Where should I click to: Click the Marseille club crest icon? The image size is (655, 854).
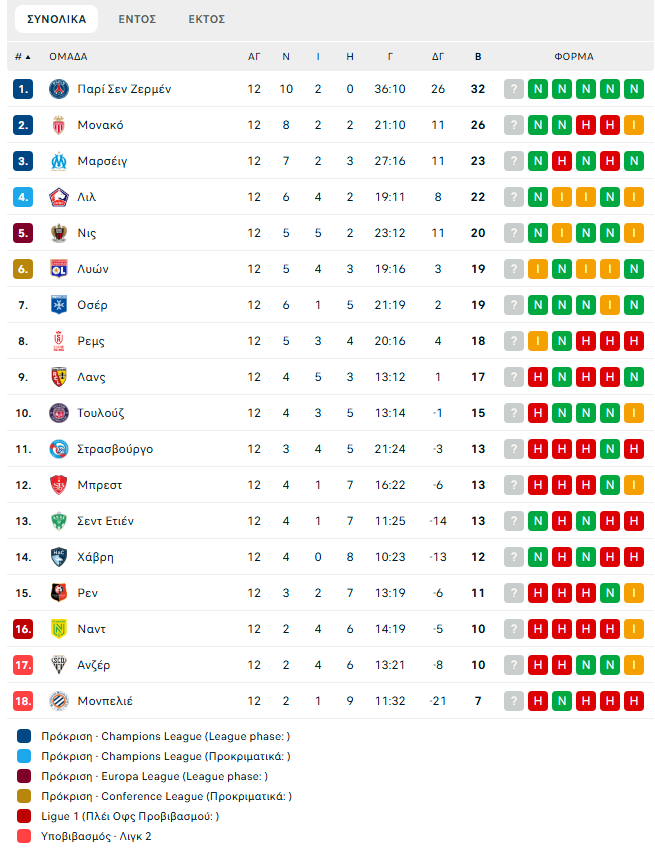58,161
